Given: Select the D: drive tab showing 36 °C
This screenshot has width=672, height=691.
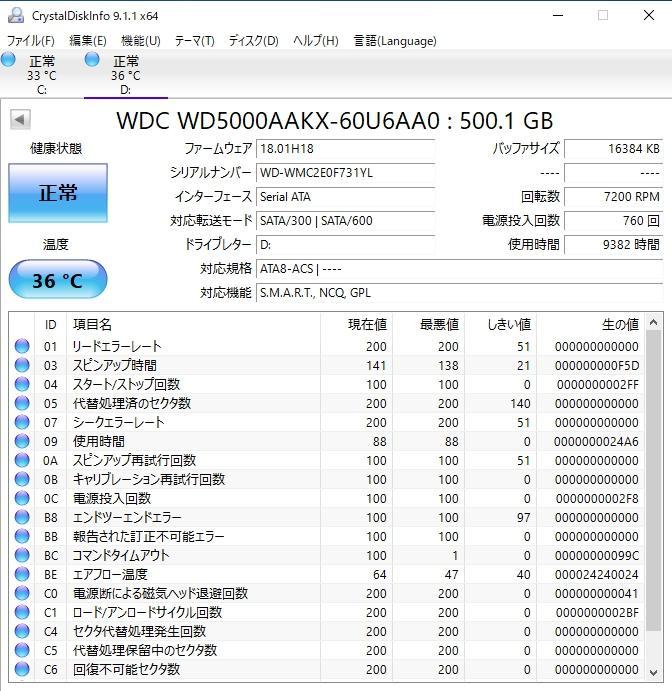Looking at the screenshot, I should [126, 74].
